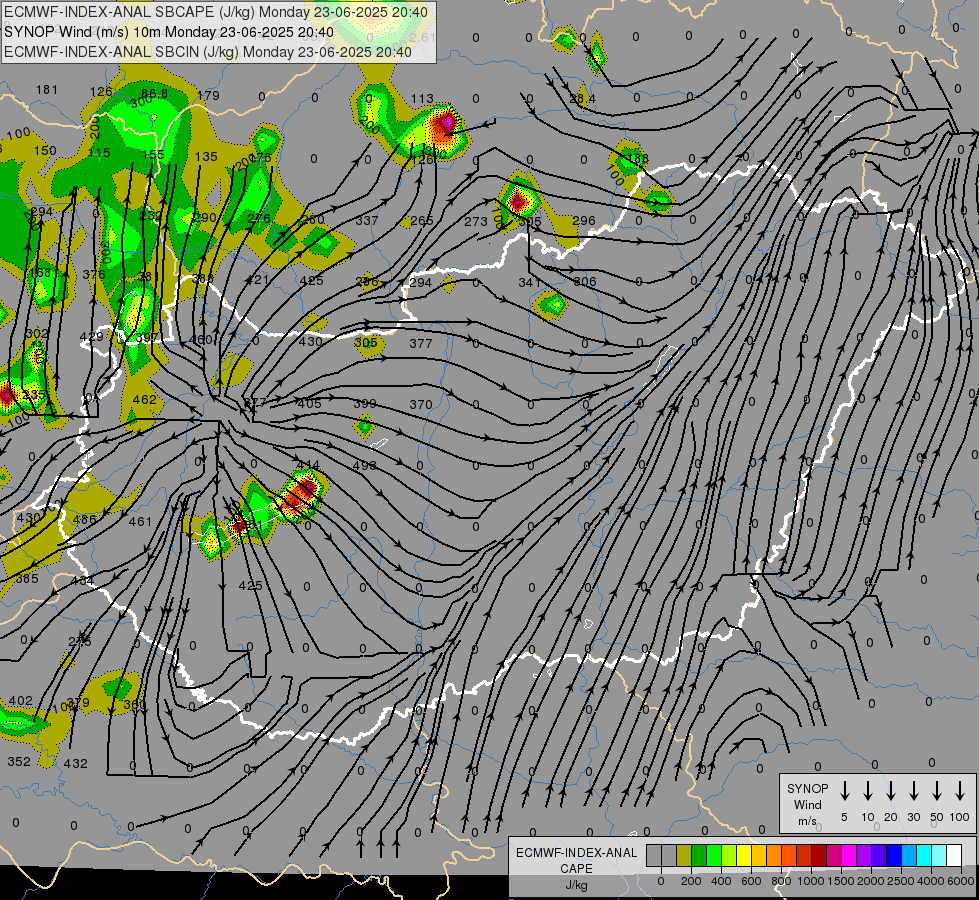The image size is (979, 900).
Task: Click the map value 402
Action: click(21, 701)
